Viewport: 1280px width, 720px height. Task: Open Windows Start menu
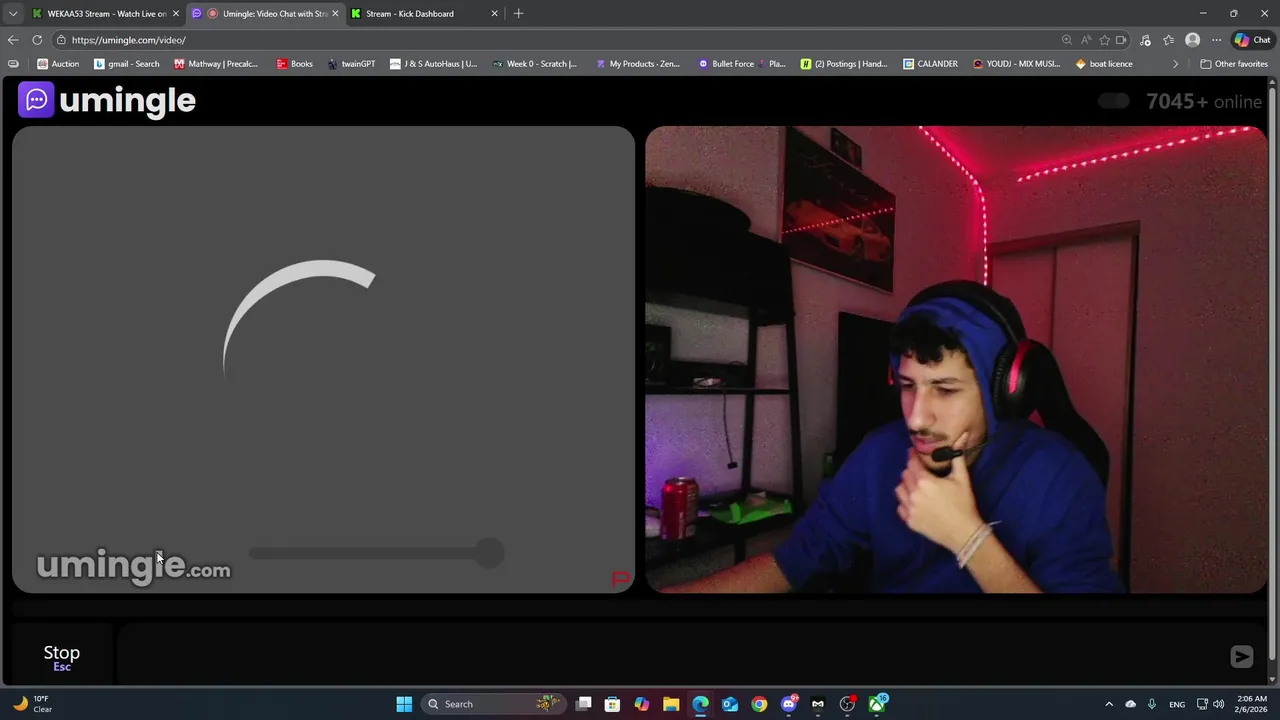pos(404,704)
